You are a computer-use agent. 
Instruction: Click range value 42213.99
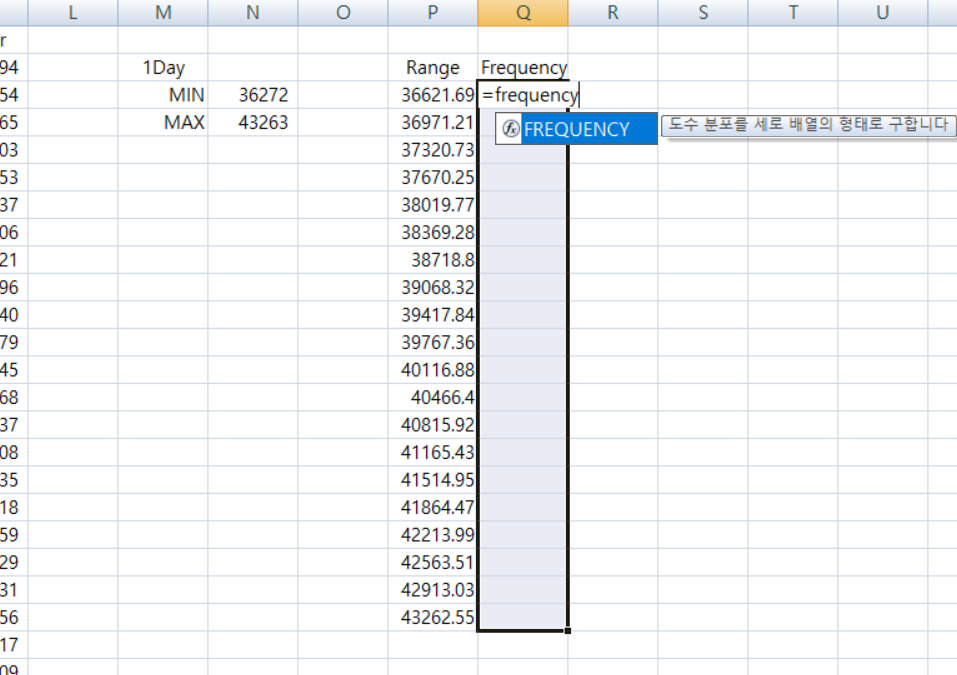[x=433, y=535]
